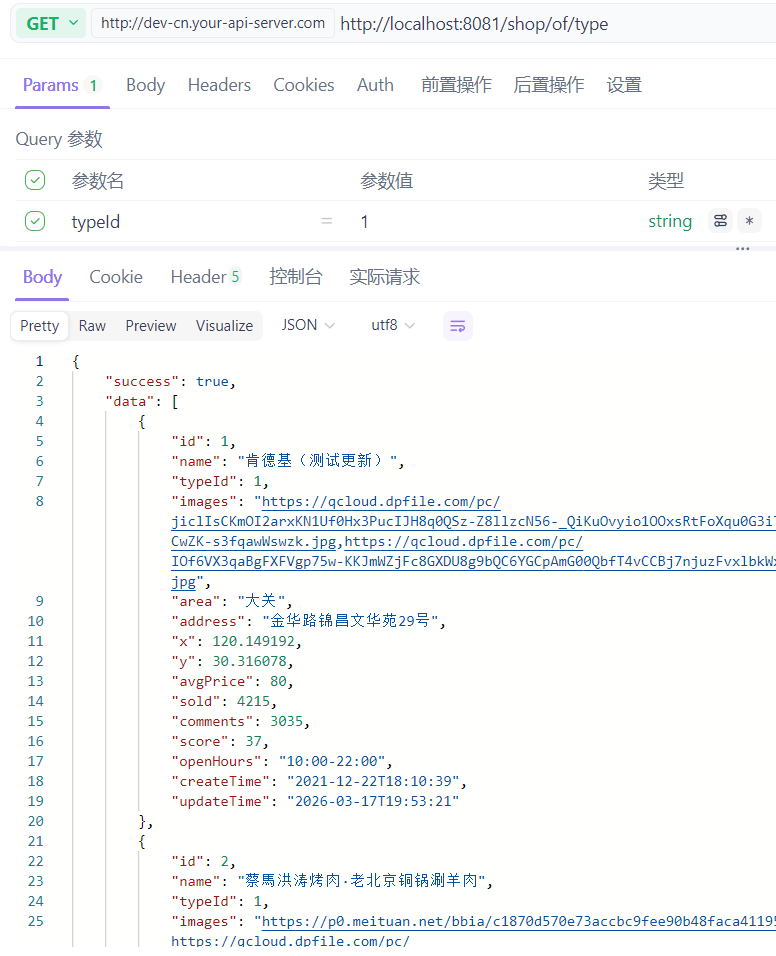Open the GET method dropdown

pos(51,24)
